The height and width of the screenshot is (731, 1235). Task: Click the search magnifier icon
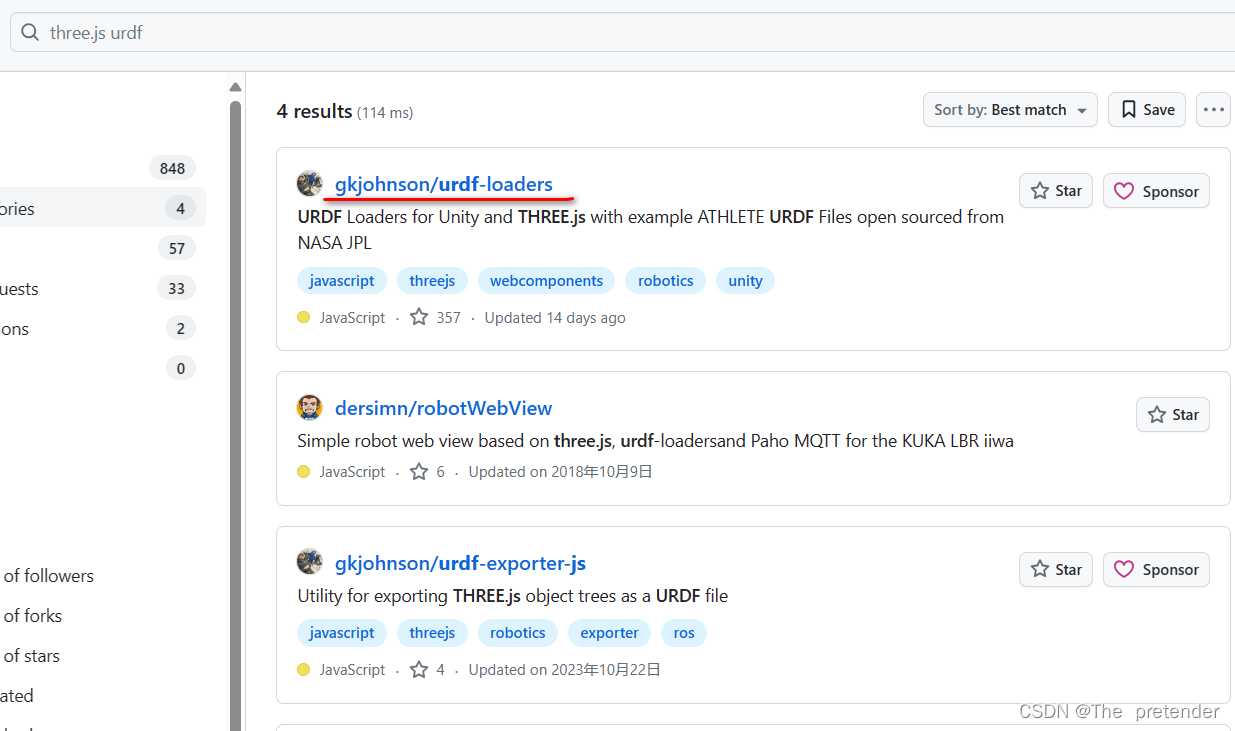click(29, 32)
